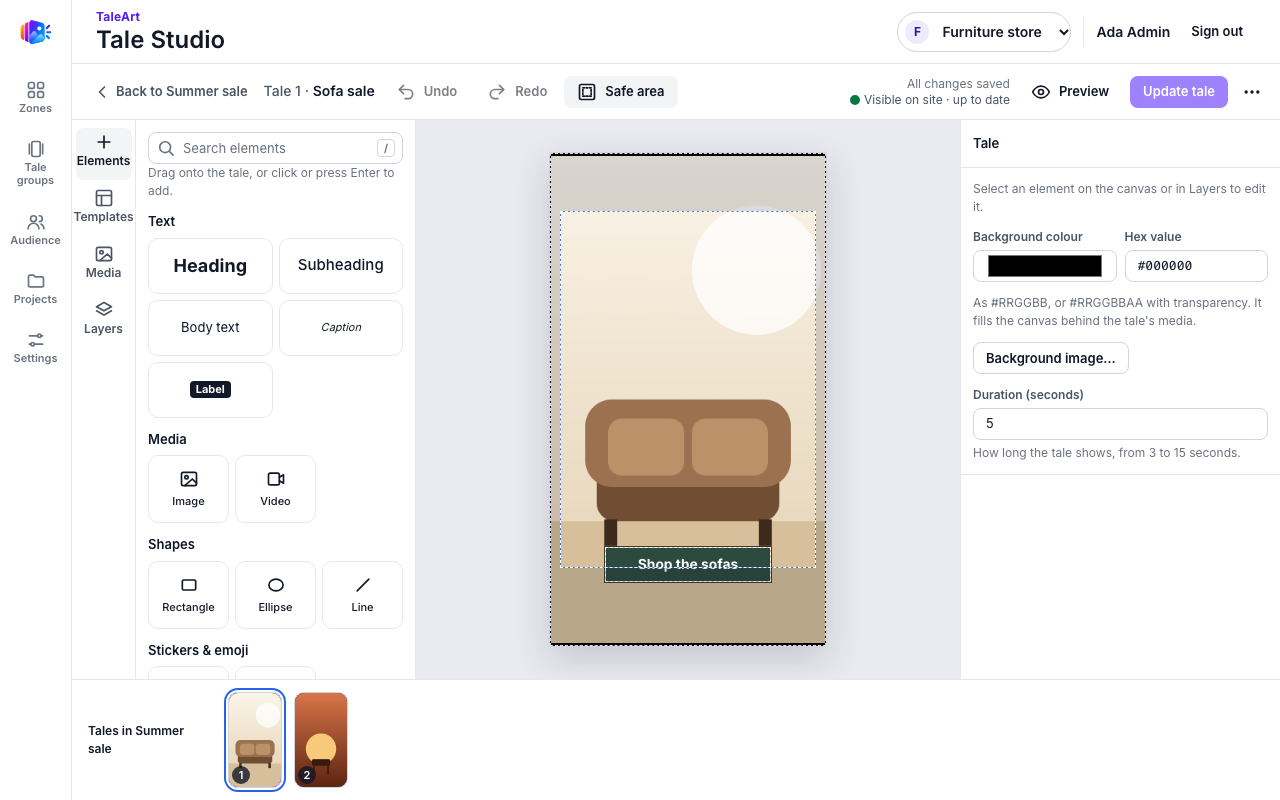The width and height of the screenshot is (1280, 800).
Task: Expand the Furniture store selector
Action: pyautogui.click(x=984, y=32)
